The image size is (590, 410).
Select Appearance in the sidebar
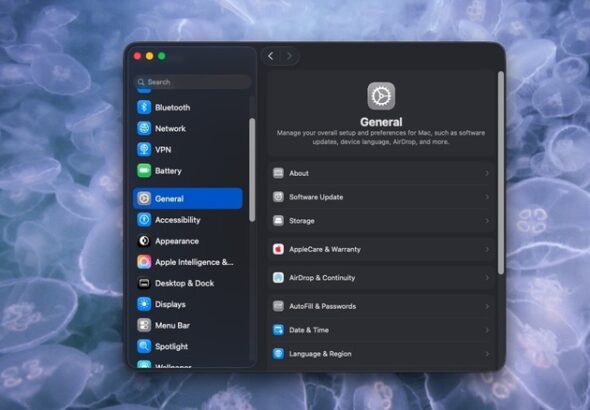click(188, 241)
